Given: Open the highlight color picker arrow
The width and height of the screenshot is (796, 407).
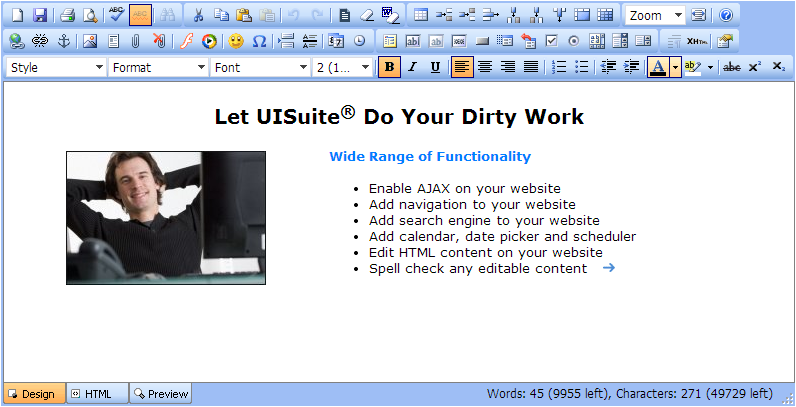Looking at the screenshot, I should point(710,67).
